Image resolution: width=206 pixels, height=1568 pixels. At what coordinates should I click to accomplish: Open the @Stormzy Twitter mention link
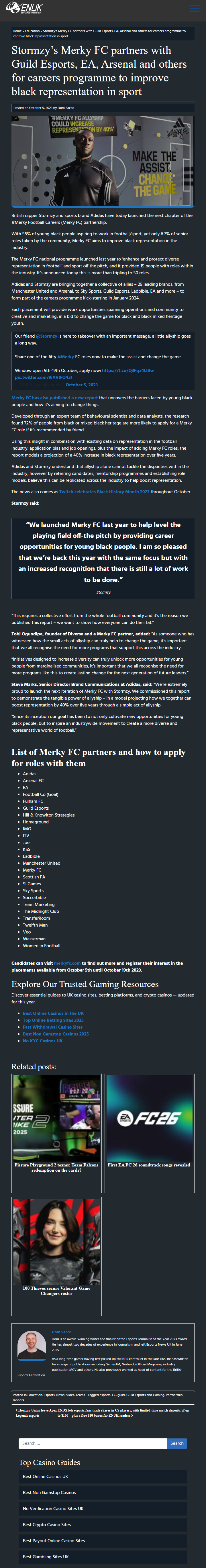pos(46,336)
